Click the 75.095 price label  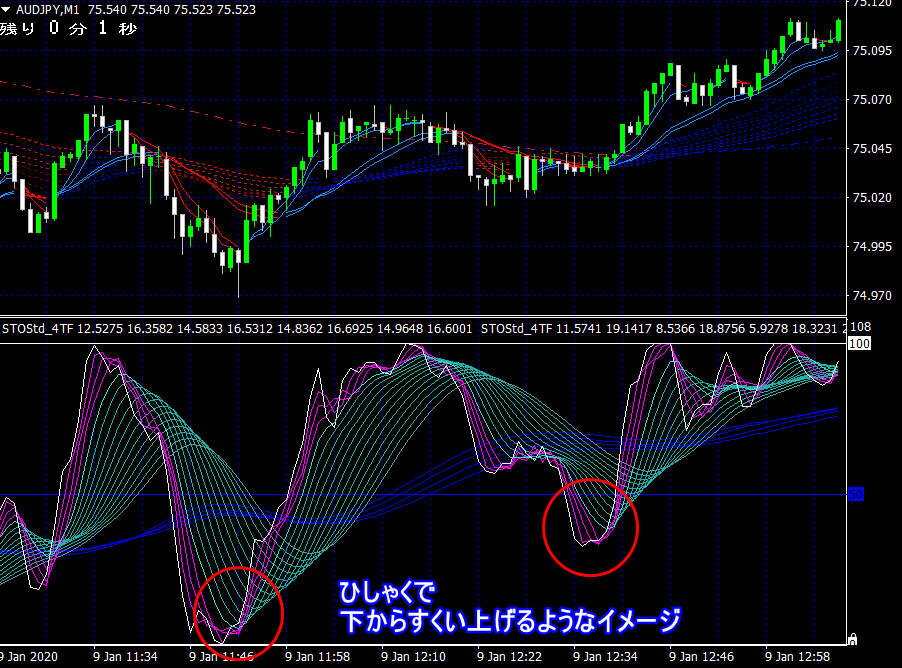[872, 51]
